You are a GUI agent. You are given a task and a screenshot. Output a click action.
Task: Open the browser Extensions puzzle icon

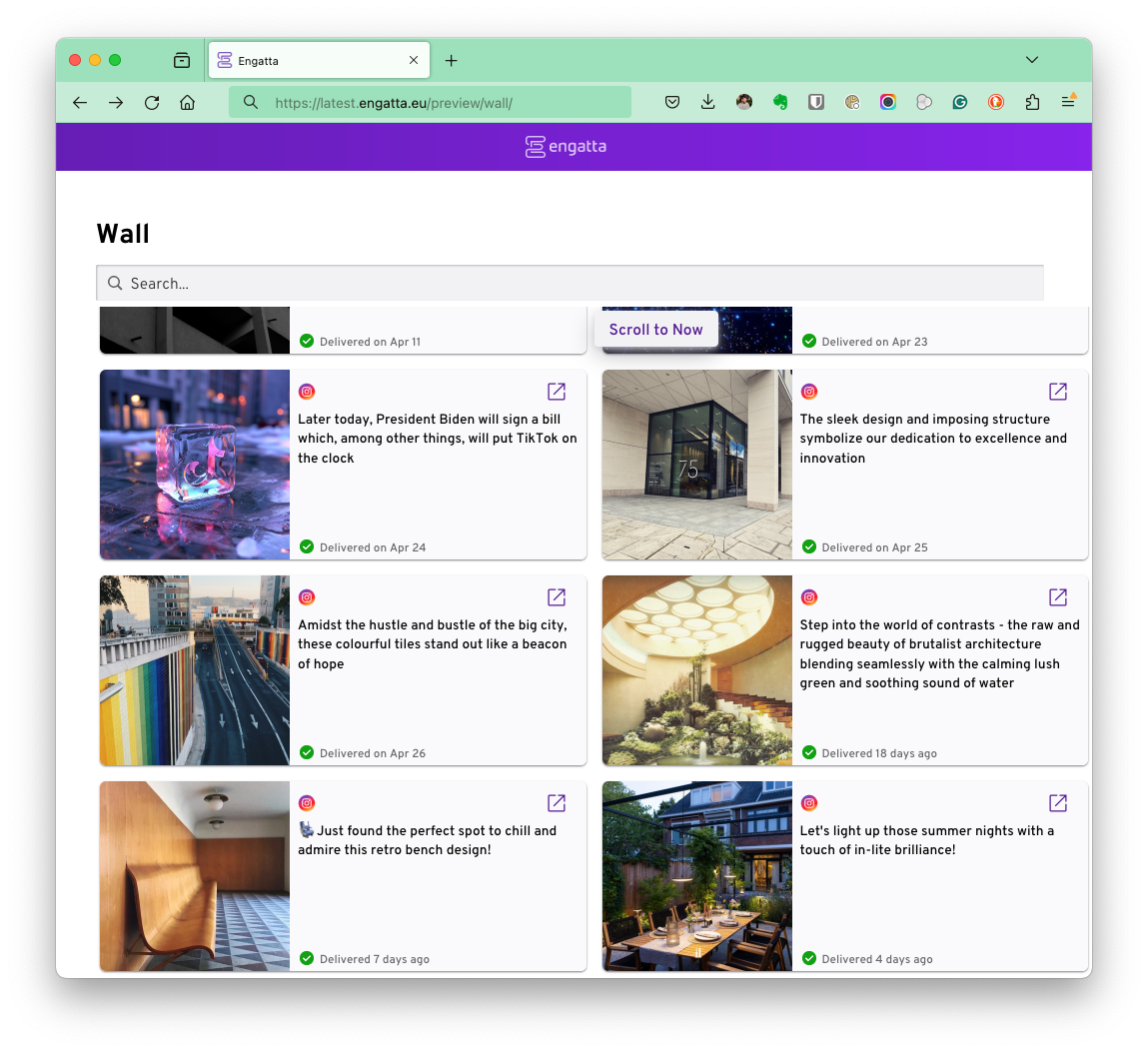[x=1032, y=102]
